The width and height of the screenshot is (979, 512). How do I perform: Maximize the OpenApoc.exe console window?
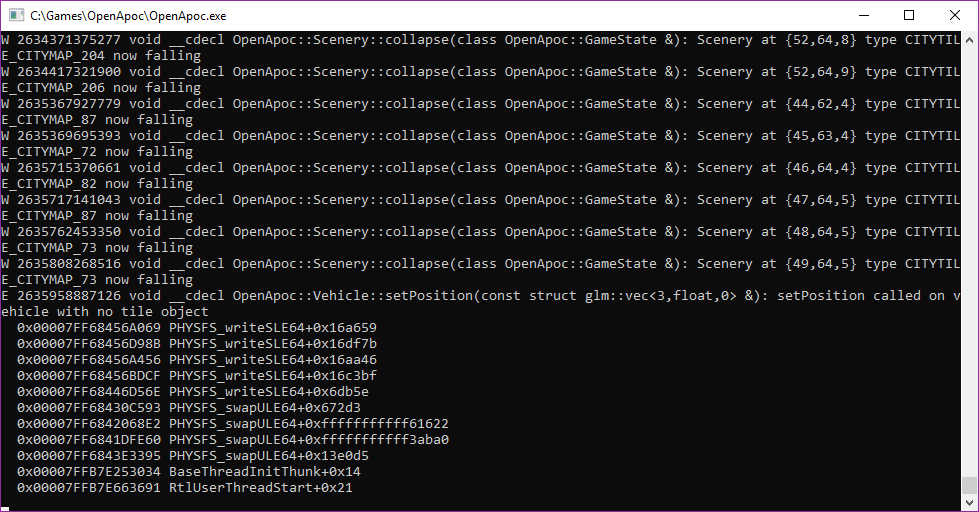909,16
